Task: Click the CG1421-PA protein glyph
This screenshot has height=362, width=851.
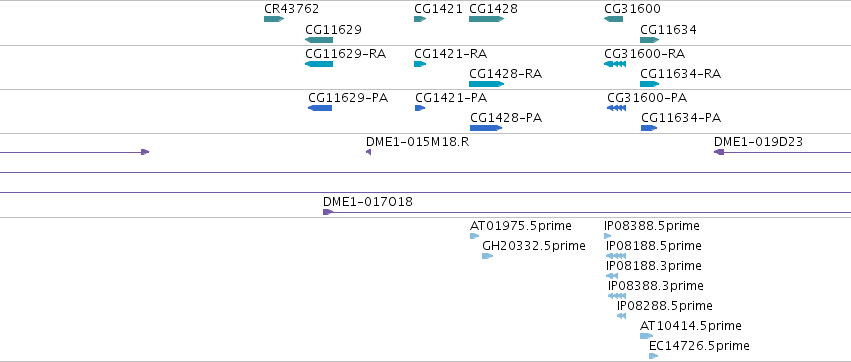Action: point(420,108)
